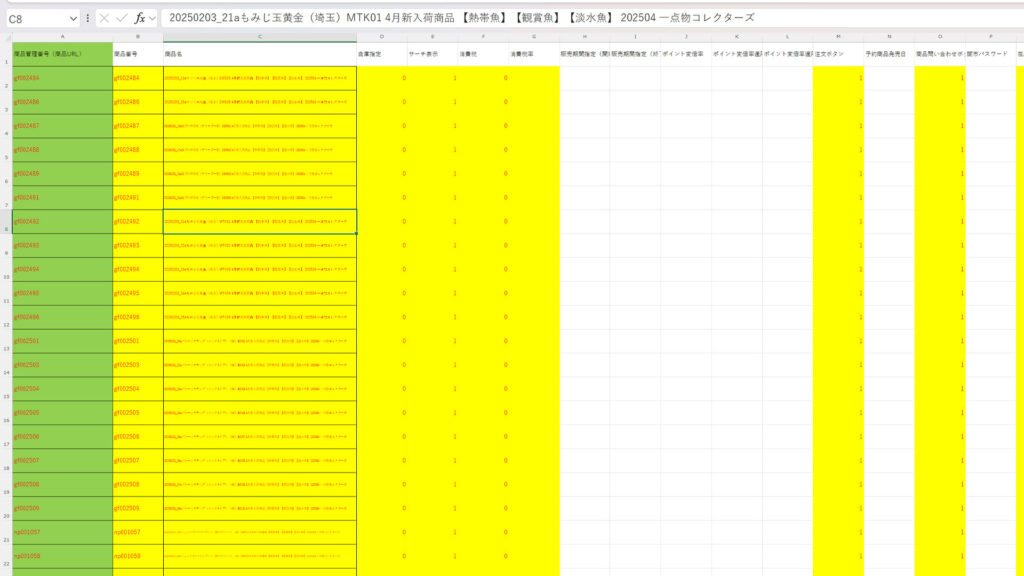Click cell gf002507 in column B
Viewport: 1024px width, 576px height.
(x=138, y=460)
